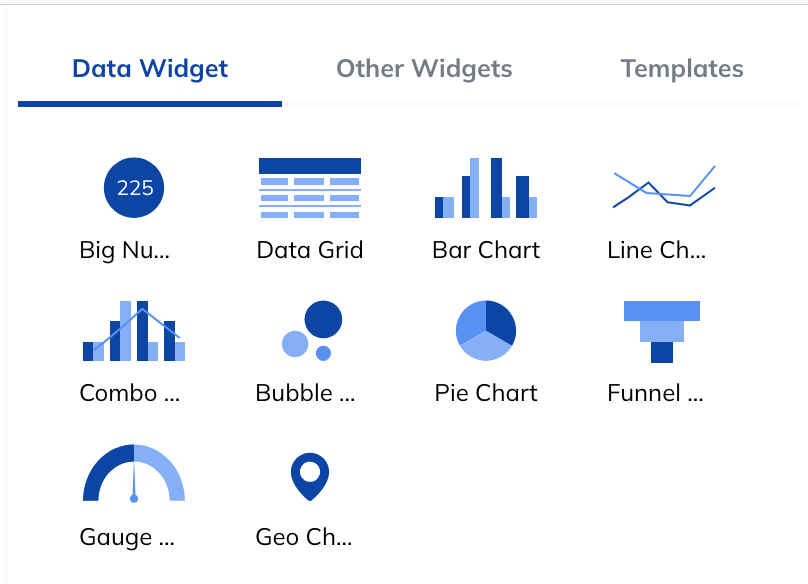This screenshot has width=808, height=584.
Task: Click the Pie Chart label text
Action: pyautogui.click(x=486, y=393)
